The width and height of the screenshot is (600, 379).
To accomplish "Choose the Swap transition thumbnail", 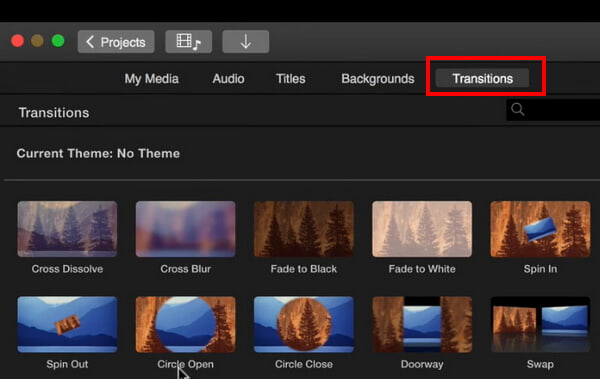I will click(x=540, y=324).
